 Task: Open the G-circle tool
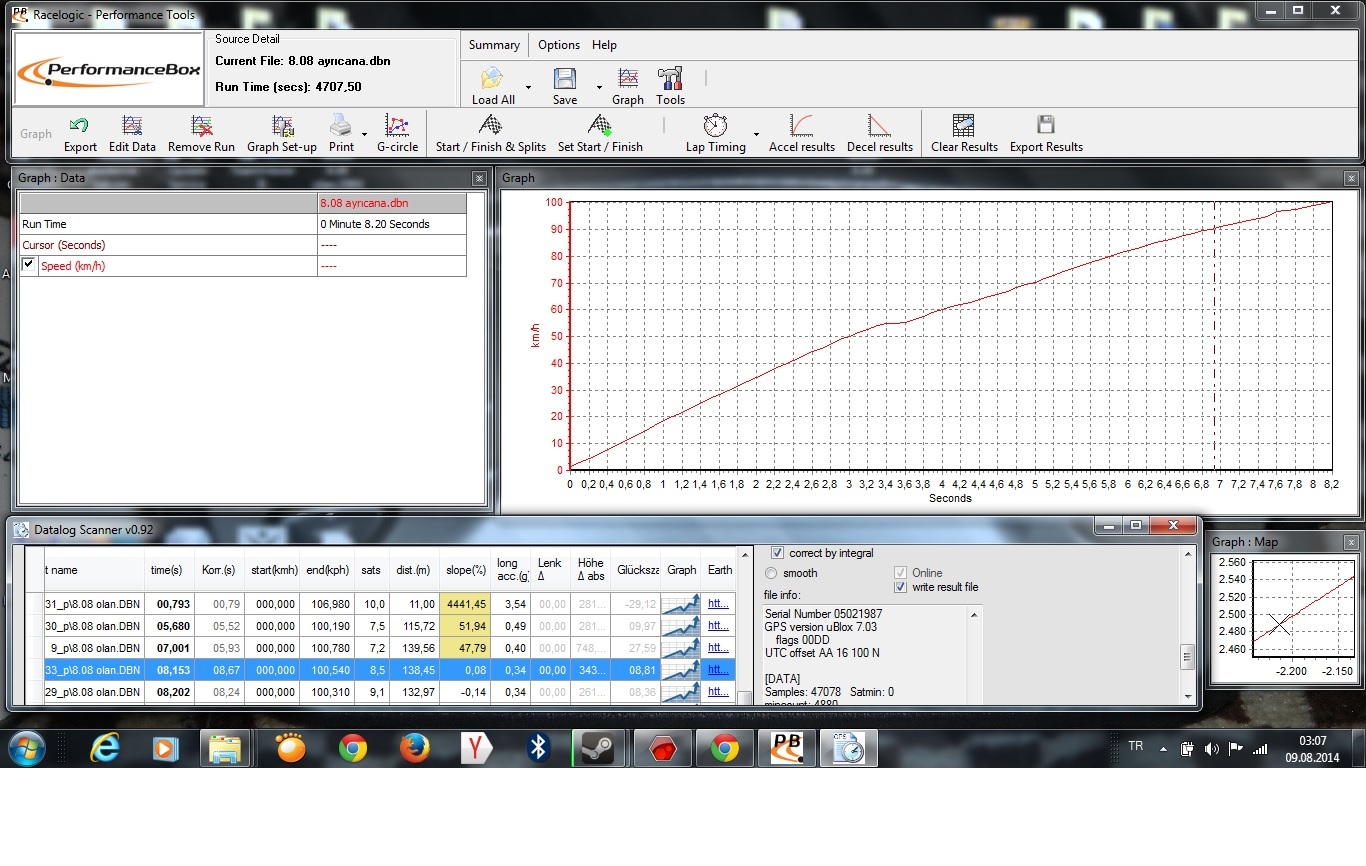click(397, 126)
